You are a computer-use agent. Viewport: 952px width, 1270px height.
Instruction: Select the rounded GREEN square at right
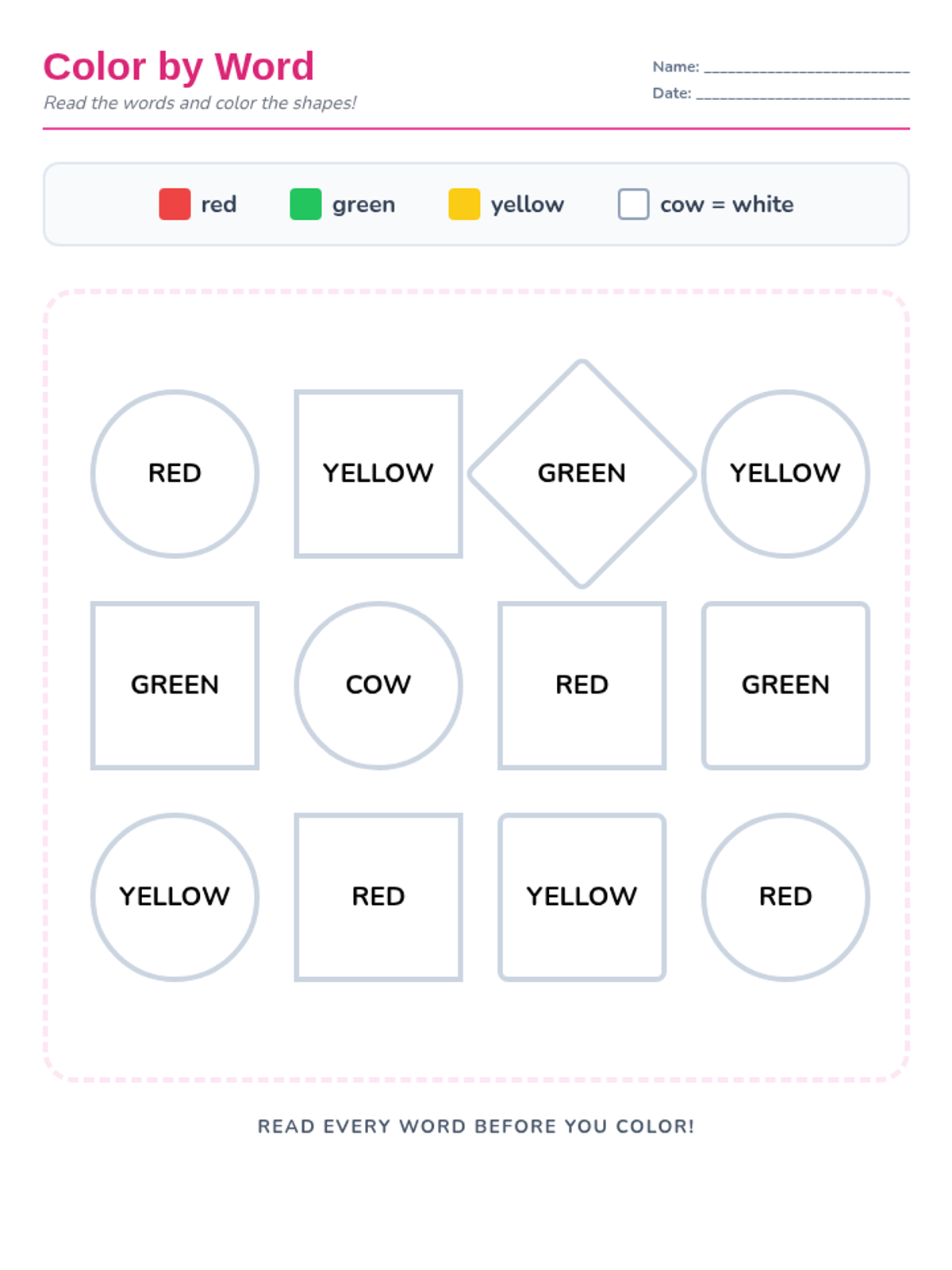coord(785,685)
